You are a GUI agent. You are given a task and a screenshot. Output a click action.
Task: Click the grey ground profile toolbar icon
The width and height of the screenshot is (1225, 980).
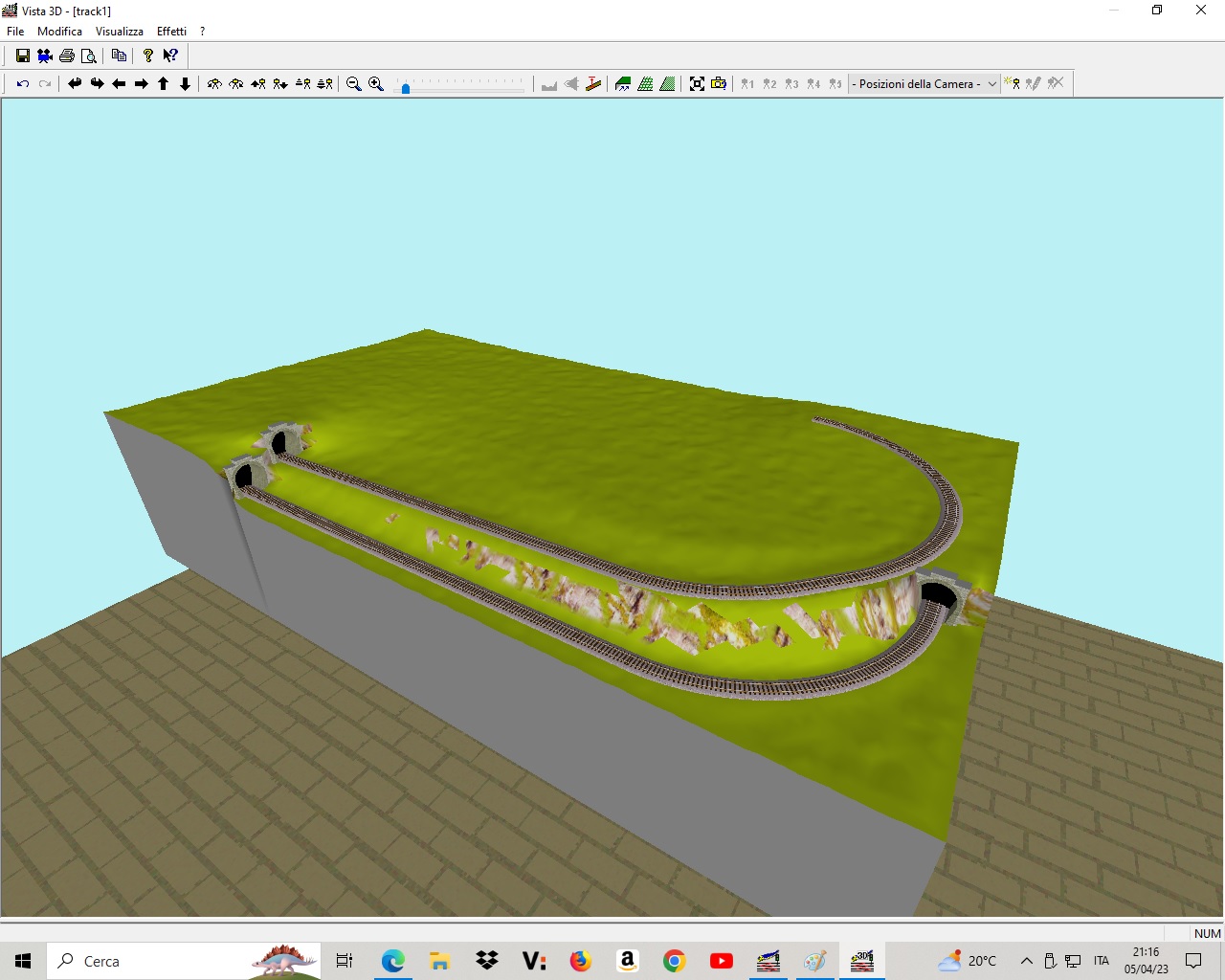coord(549,84)
